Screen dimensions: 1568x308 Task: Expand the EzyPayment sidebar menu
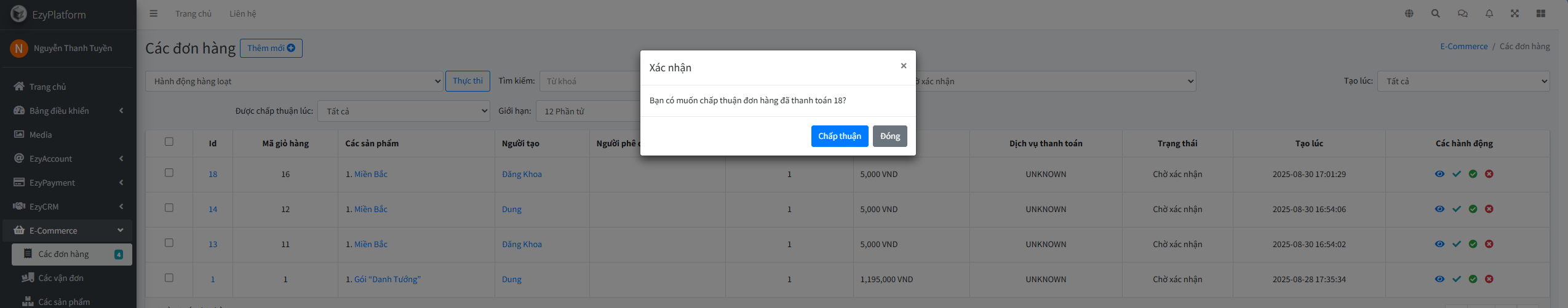68,183
